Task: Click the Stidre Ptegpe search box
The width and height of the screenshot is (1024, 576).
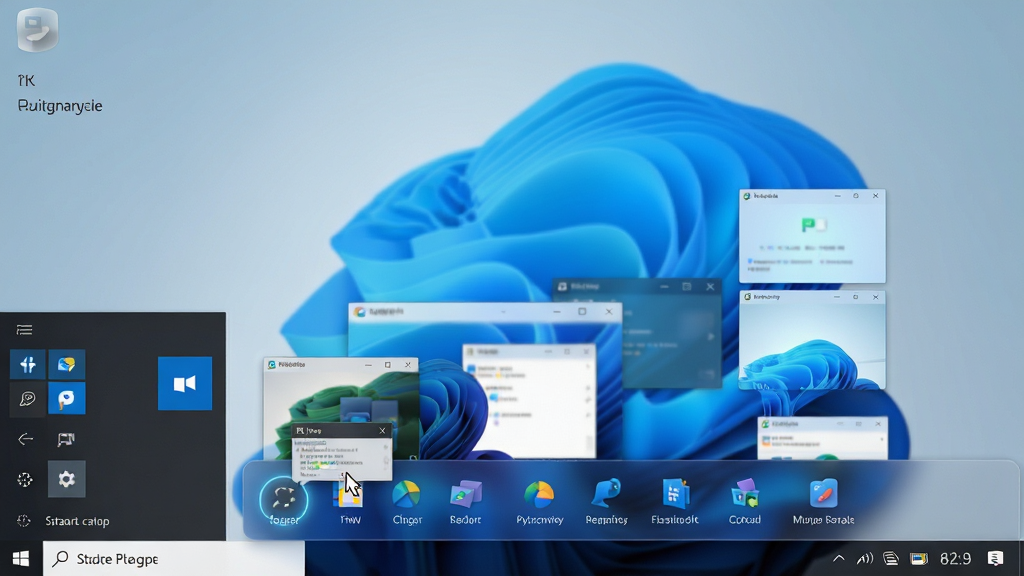Action: pyautogui.click(x=174, y=559)
